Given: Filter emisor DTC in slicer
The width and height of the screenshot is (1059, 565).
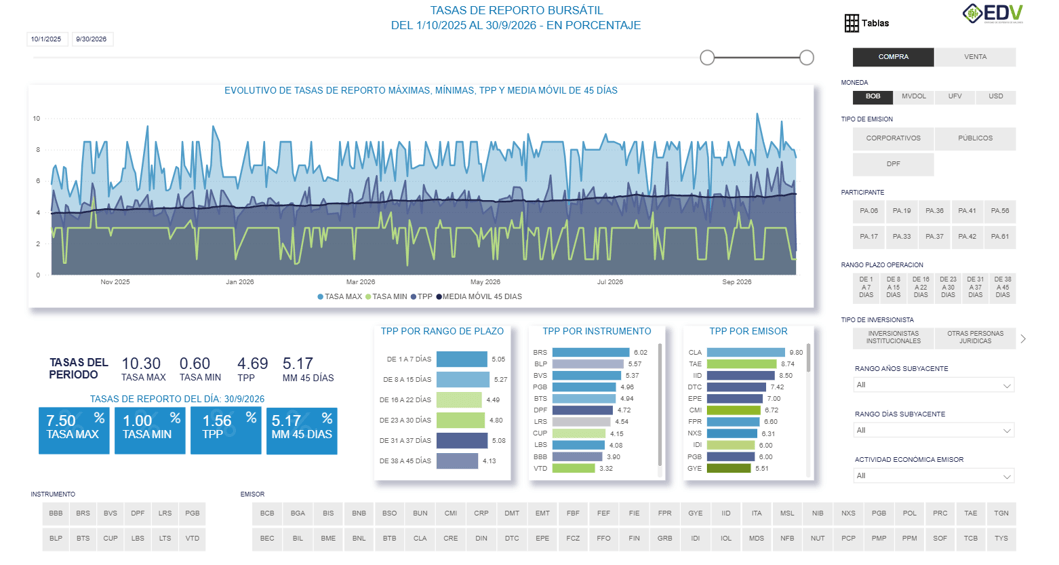Looking at the screenshot, I should tap(512, 539).
